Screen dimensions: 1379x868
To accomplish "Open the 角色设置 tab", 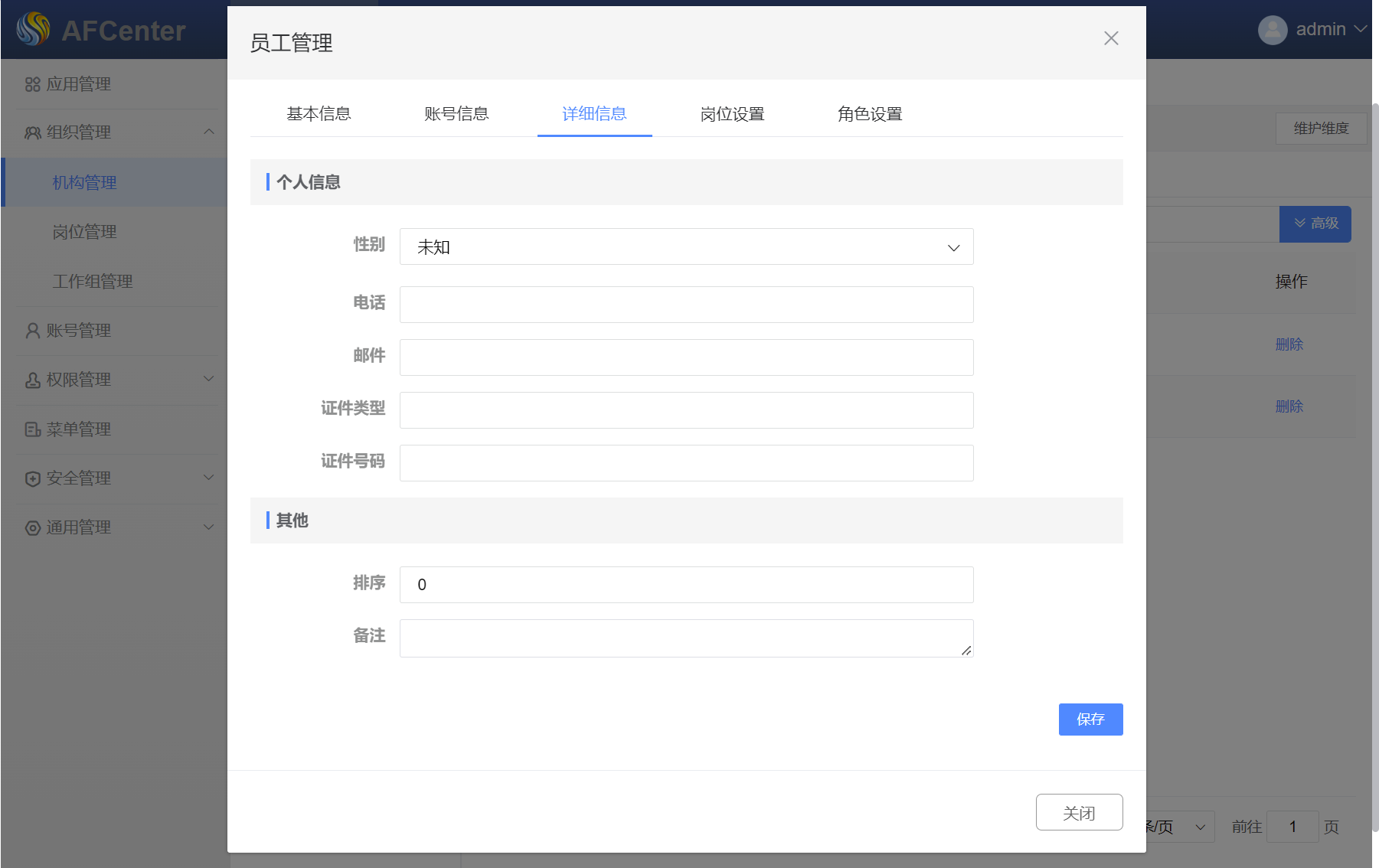I will [870, 114].
